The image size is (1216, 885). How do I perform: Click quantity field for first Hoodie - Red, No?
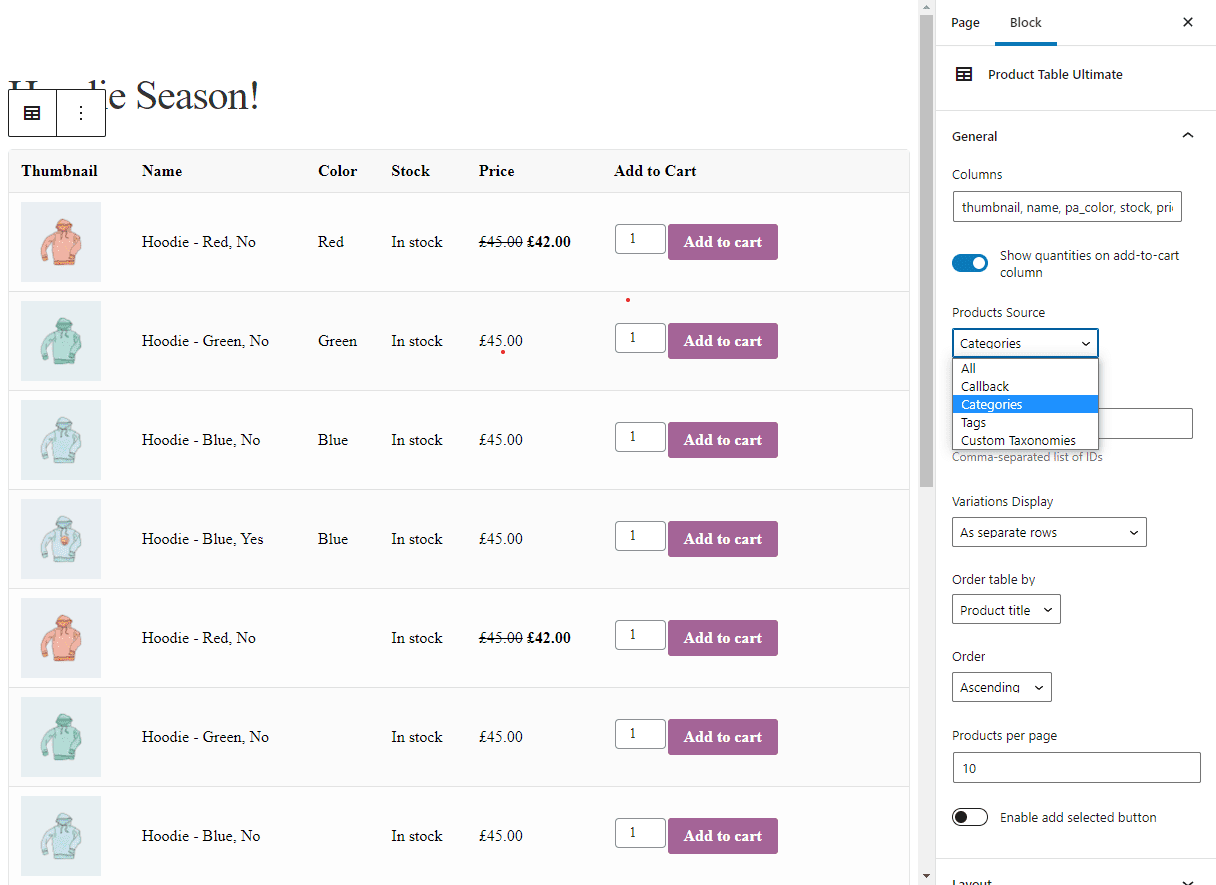[640, 239]
